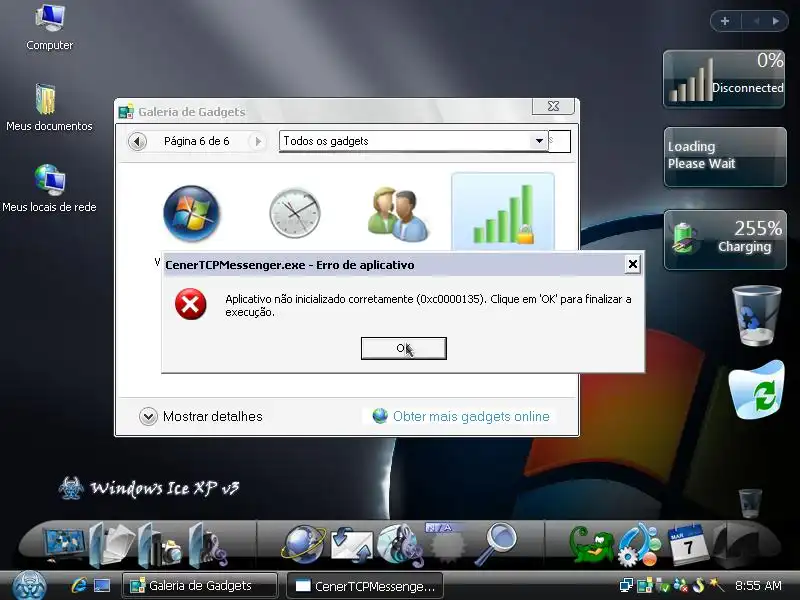The width and height of the screenshot is (800, 600).
Task: Click the green shield tray icon
Action: pos(662,586)
